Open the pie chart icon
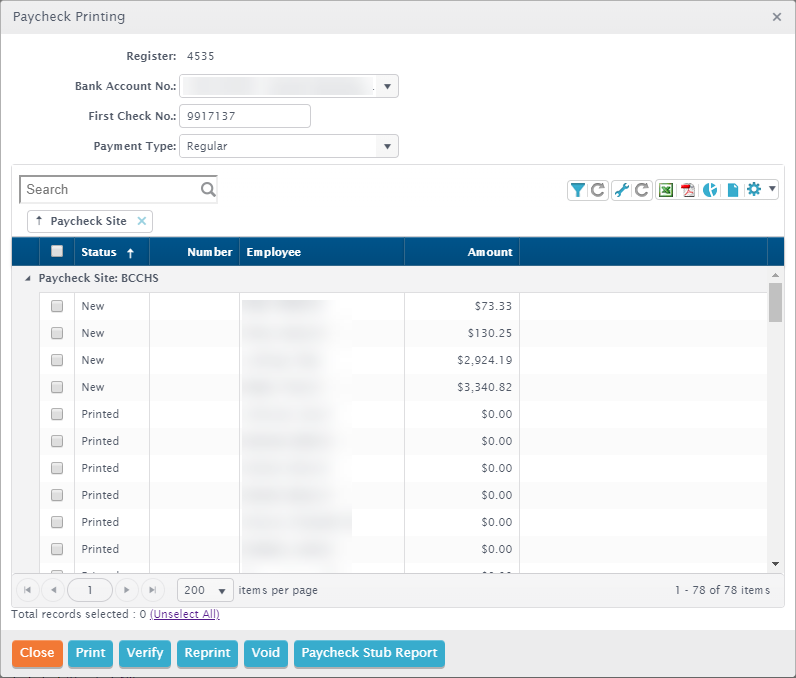 (x=710, y=190)
